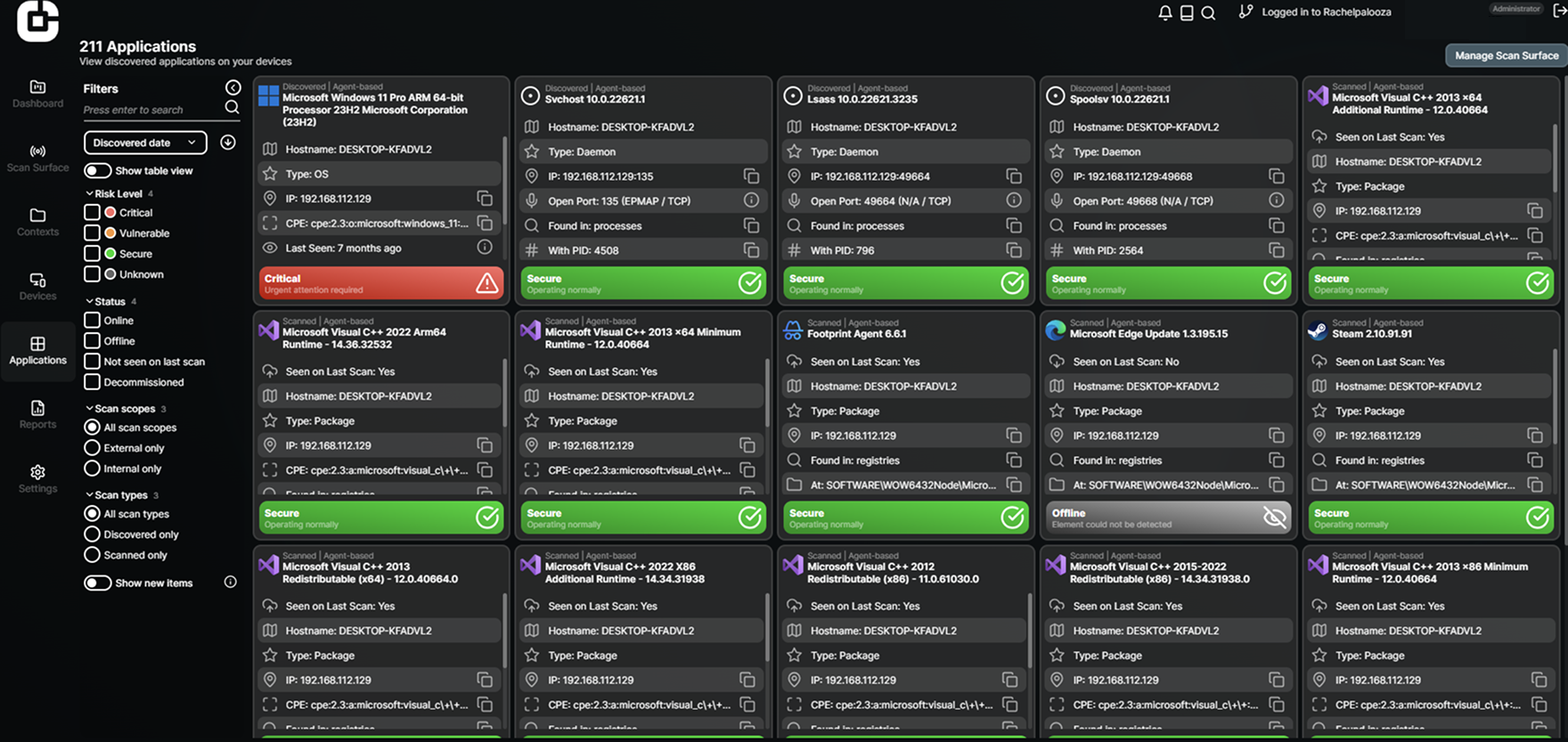The image size is (1568, 742).
Task: Click the filter search input field
Action: coord(151,110)
